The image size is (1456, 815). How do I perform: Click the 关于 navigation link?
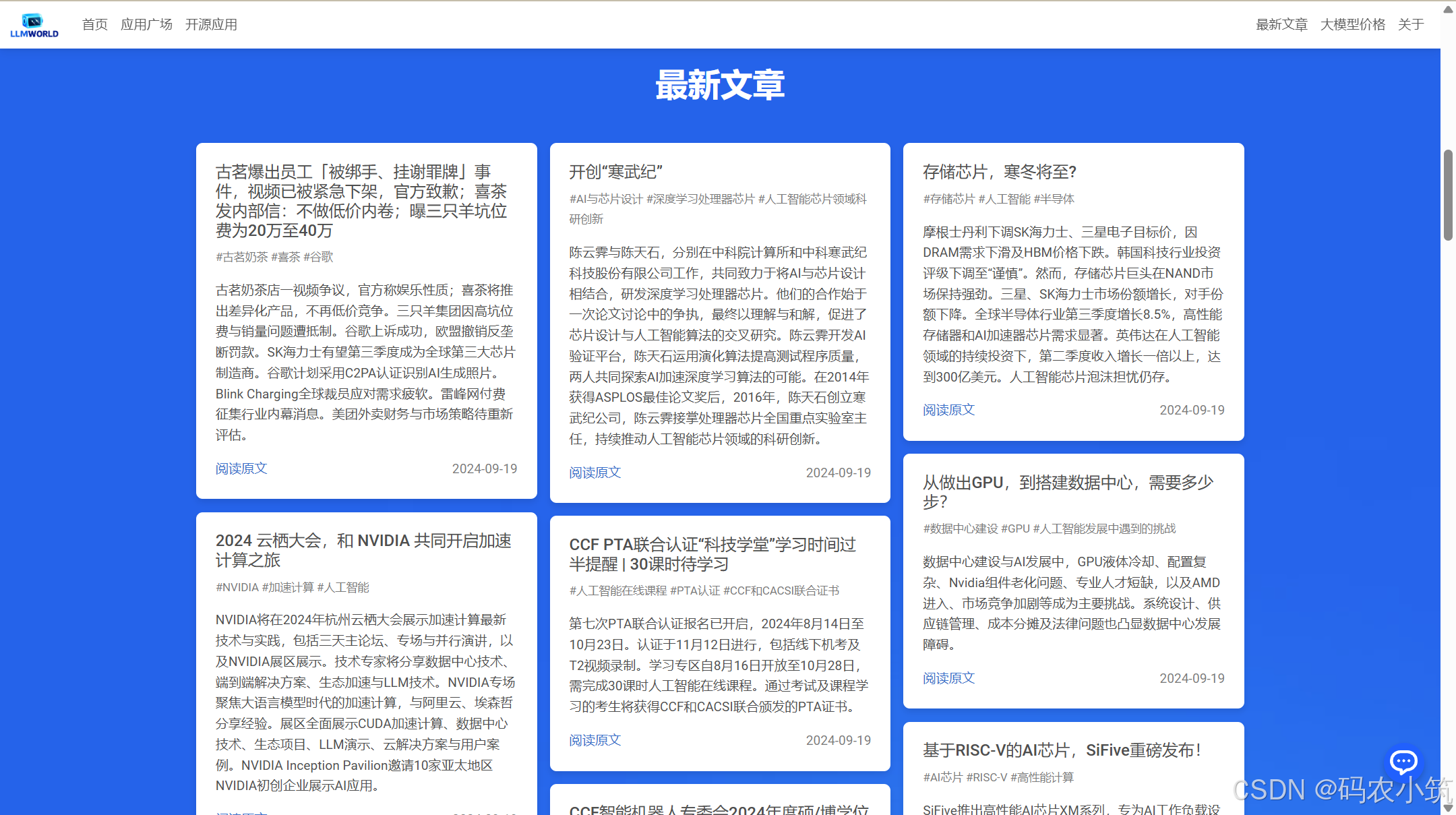[1410, 24]
